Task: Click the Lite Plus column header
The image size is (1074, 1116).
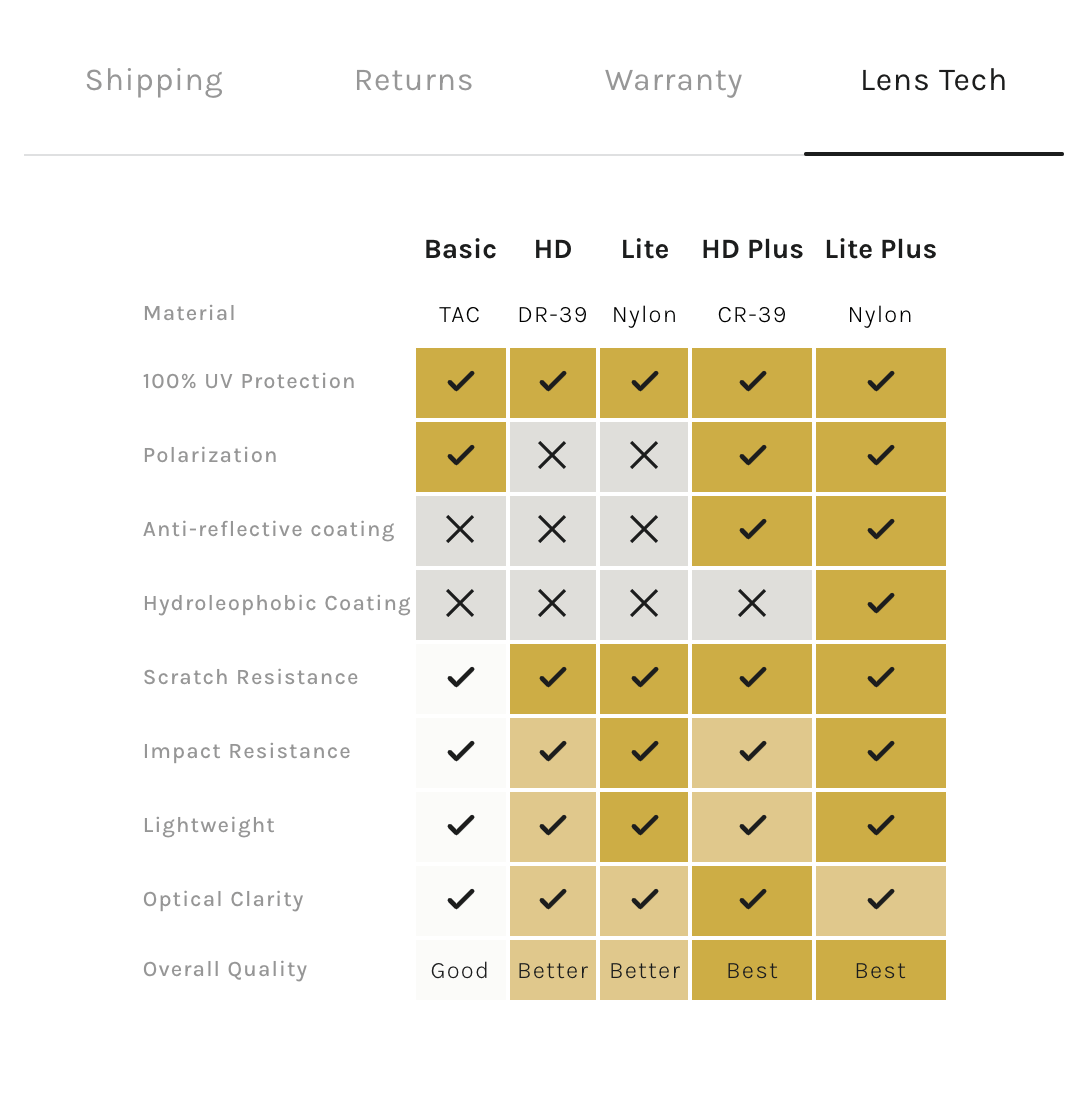Action: pos(880,250)
